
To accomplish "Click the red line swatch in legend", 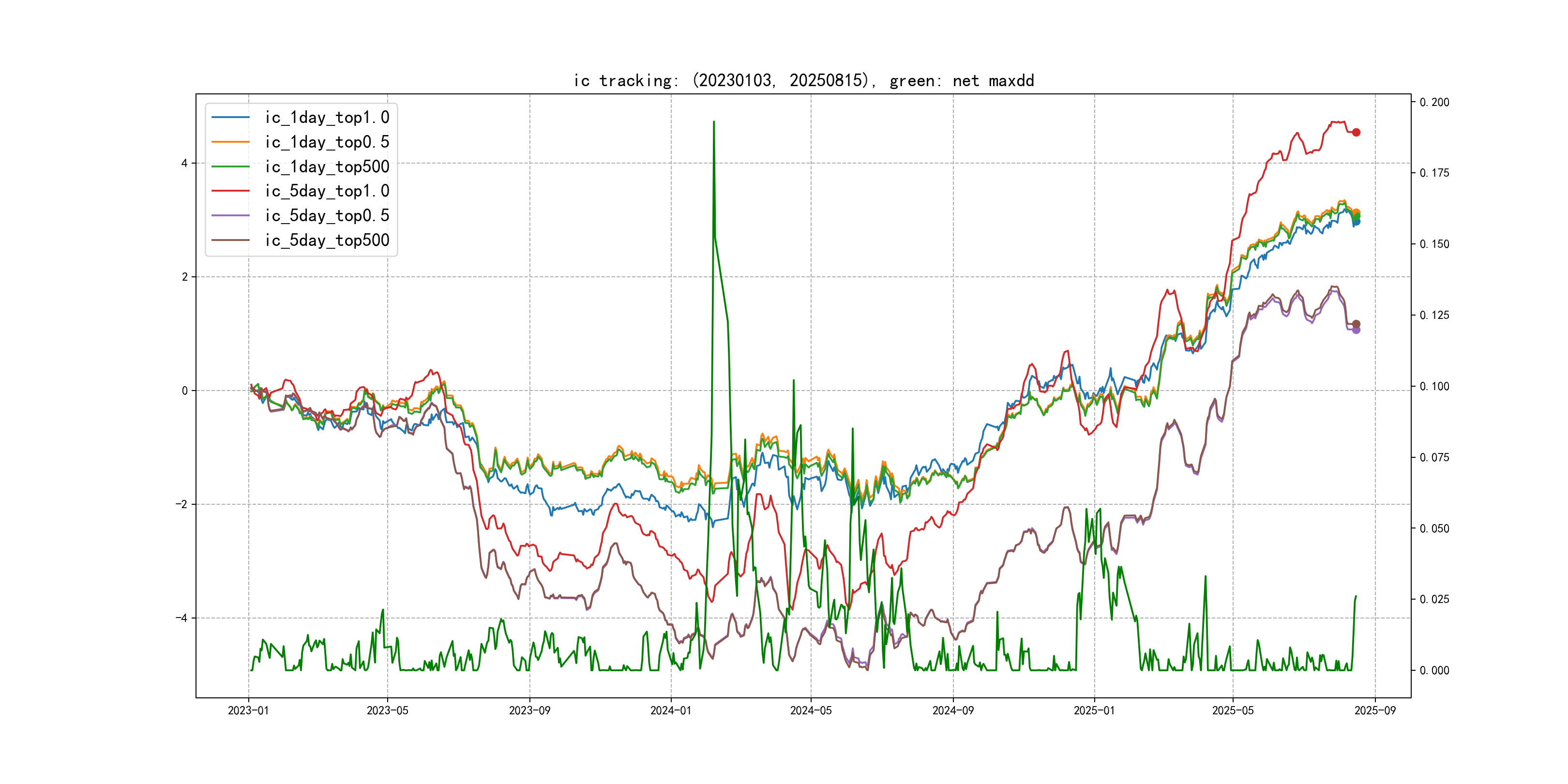I will [x=231, y=191].
